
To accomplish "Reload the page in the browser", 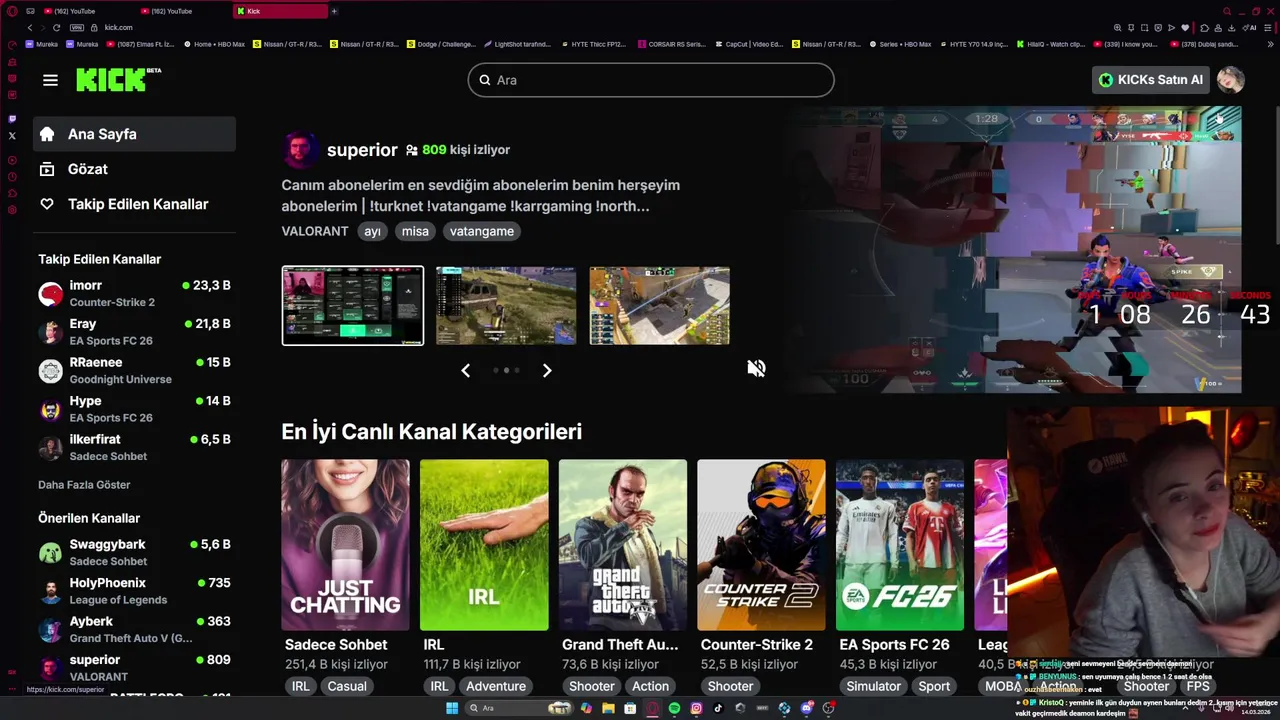I will coord(56,28).
